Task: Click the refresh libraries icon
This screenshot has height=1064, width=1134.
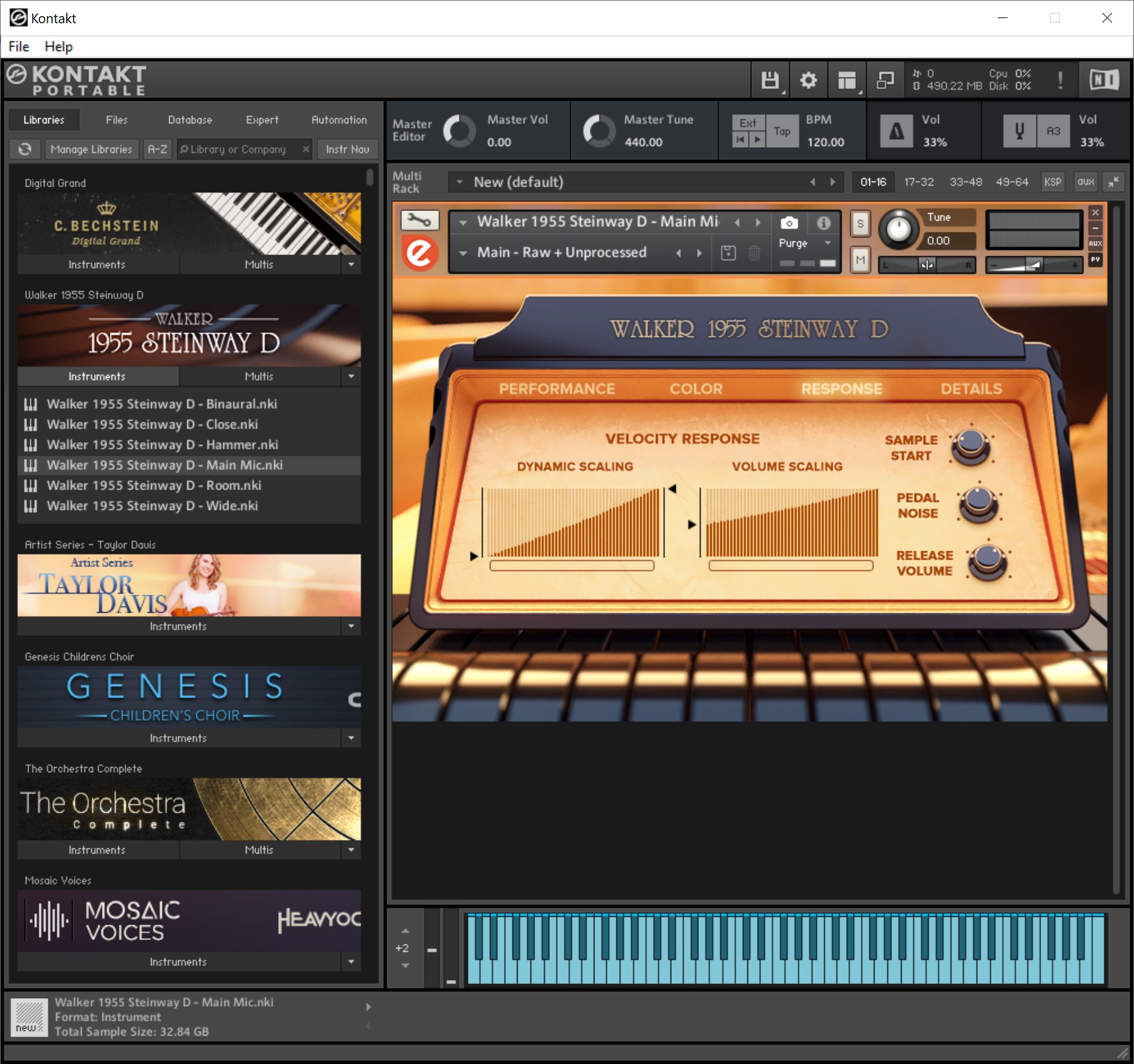Action: (x=25, y=149)
